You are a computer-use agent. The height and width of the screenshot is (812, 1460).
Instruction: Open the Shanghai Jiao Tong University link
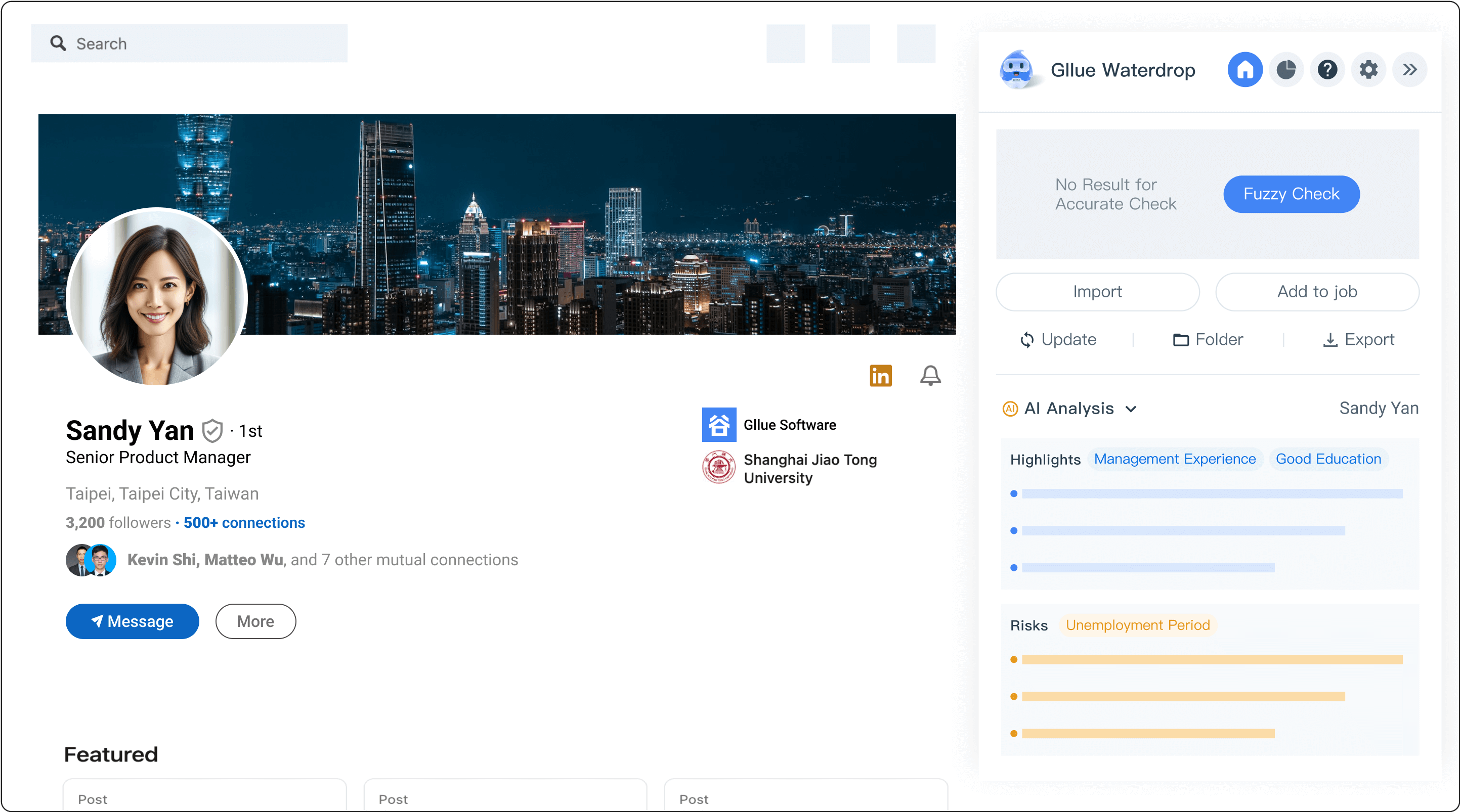click(x=810, y=469)
